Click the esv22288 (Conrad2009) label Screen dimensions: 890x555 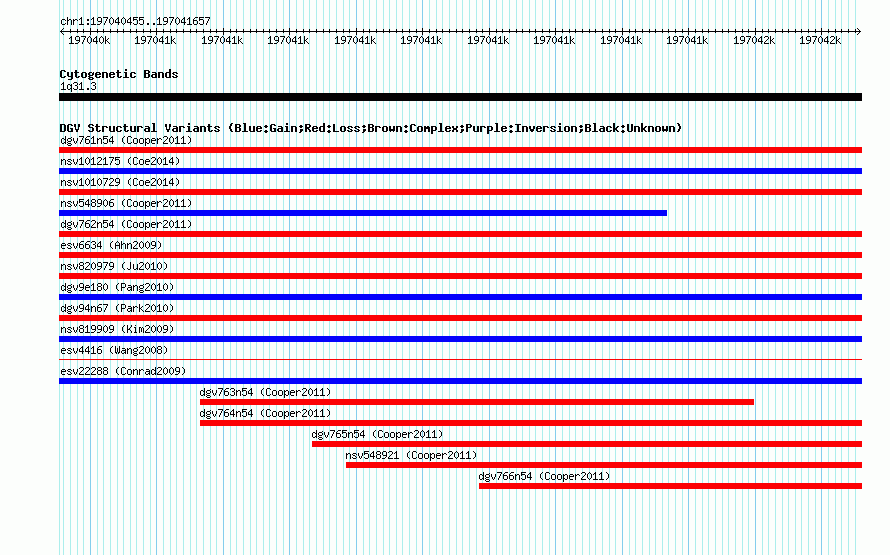tap(123, 371)
